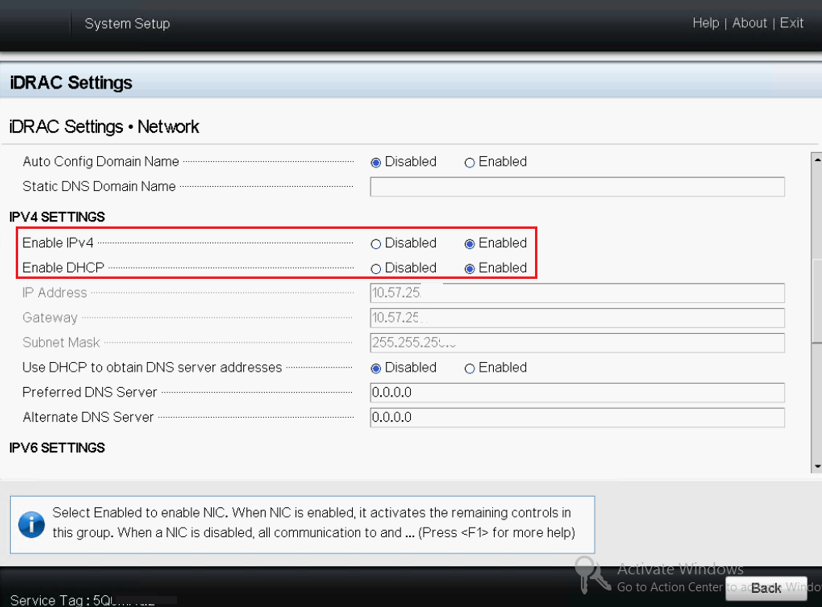This screenshot has height=607, width=822.
Task: Enable Use DHCP to obtain DNS server addresses
Action: click(470, 368)
